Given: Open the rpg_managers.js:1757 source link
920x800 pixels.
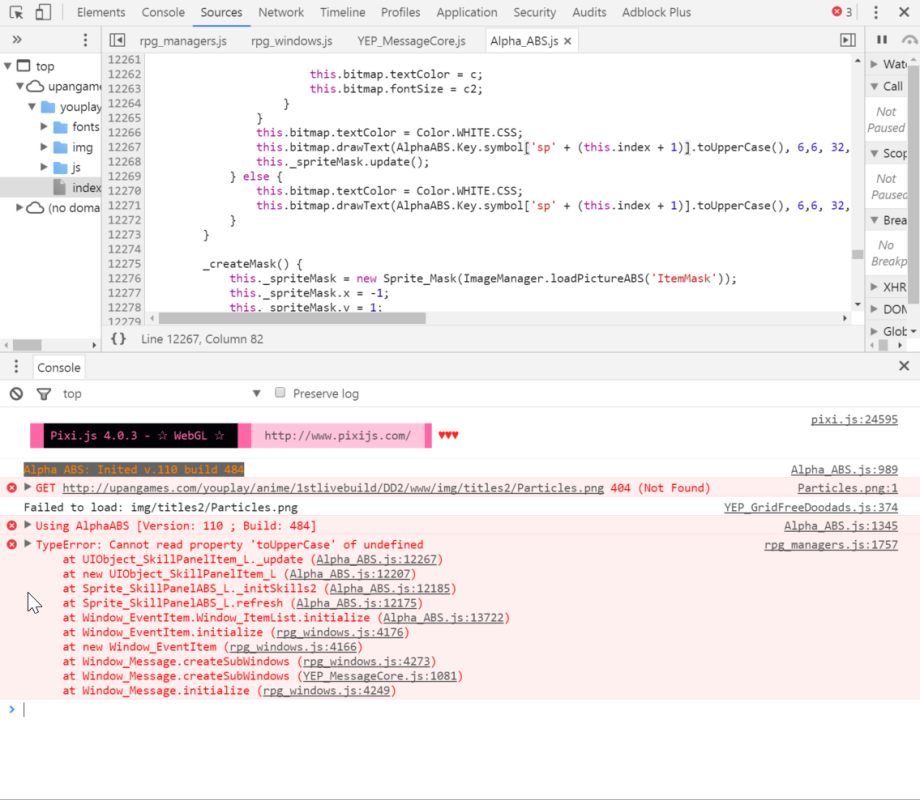Looking at the screenshot, I should click(x=831, y=545).
